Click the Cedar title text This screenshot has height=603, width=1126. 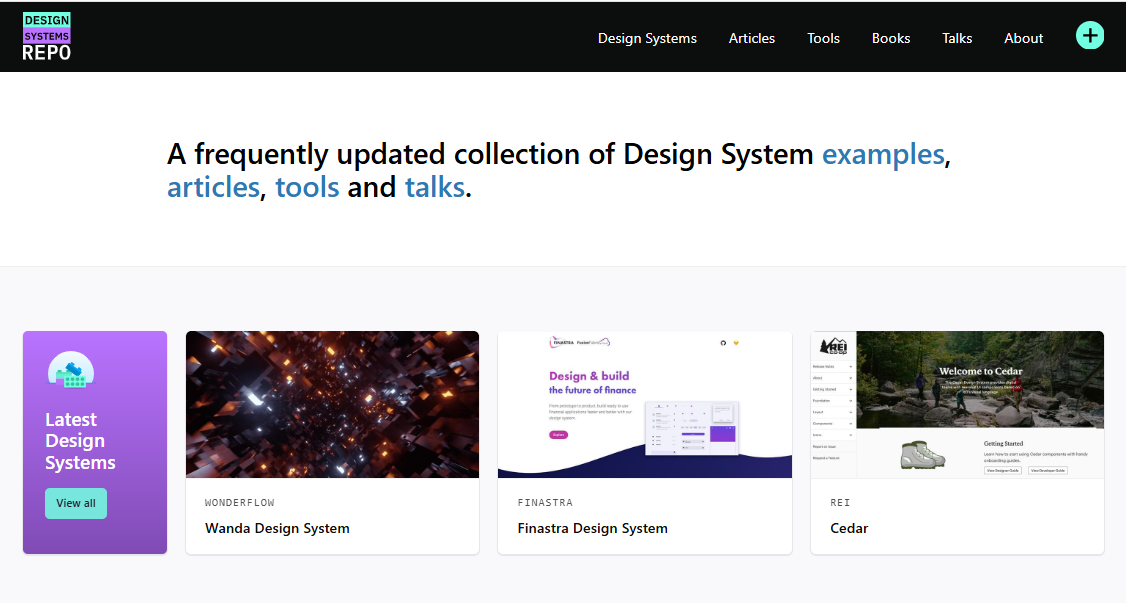(x=849, y=528)
